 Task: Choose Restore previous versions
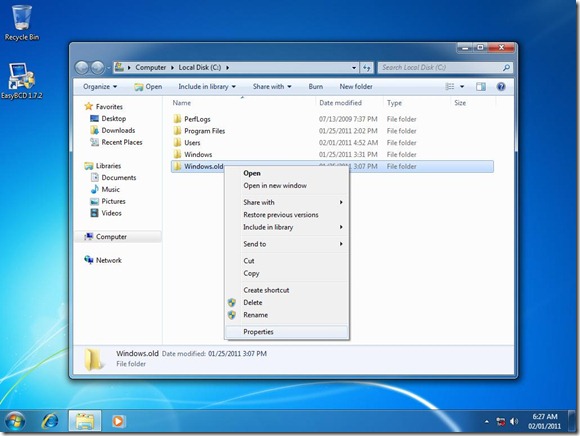[x=281, y=215]
